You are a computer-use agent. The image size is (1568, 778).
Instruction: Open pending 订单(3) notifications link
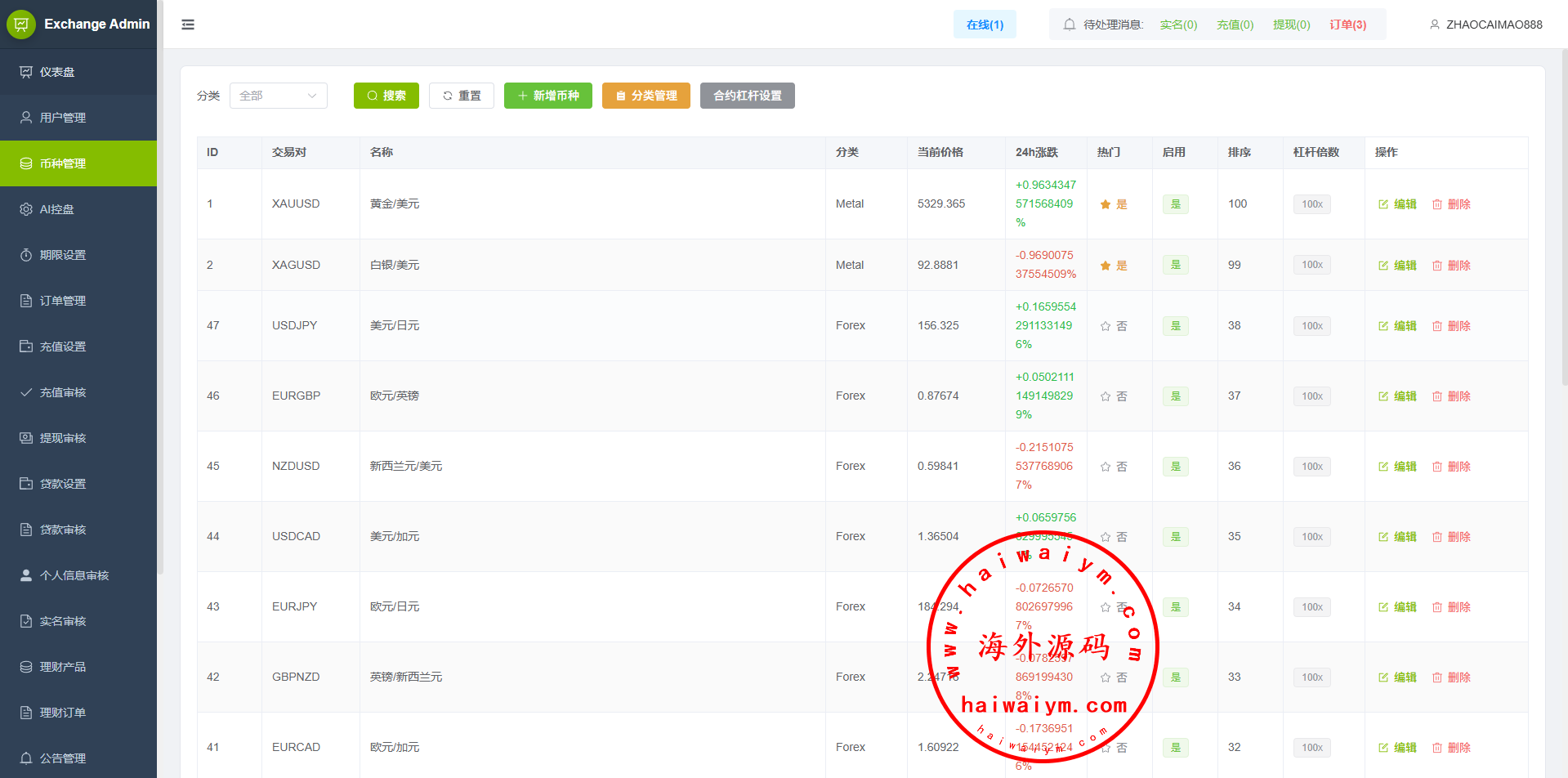[1347, 25]
